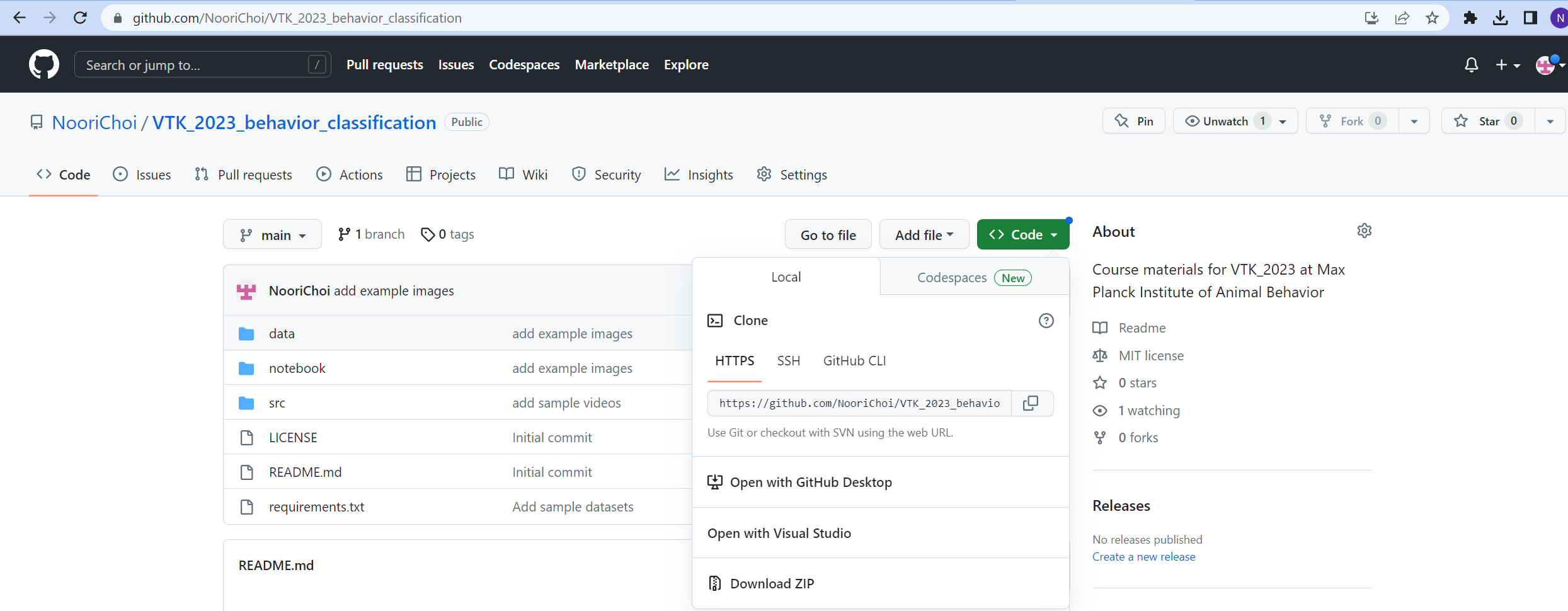Open the profile avatar menu

point(1548,64)
